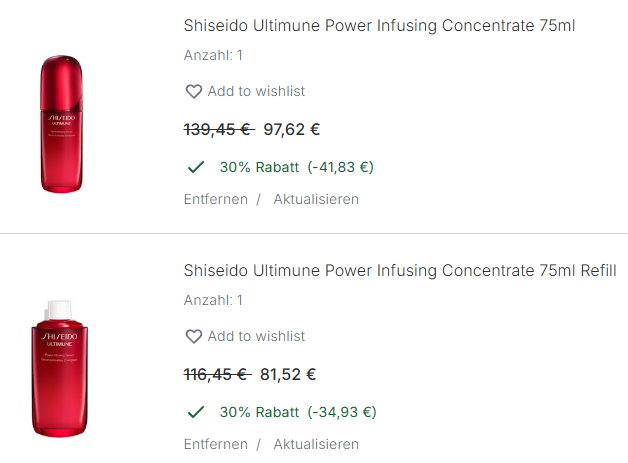This screenshot has width=628, height=463.
Task: Click the crossed-out price 116,45 €
Action: (x=216, y=375)
